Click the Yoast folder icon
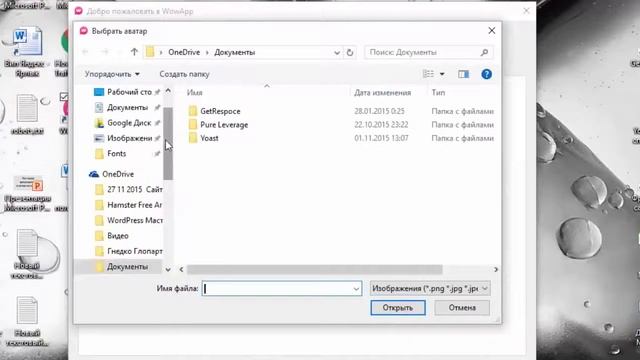The width and height of the screenshot is (640, 360). click(193, 138)
